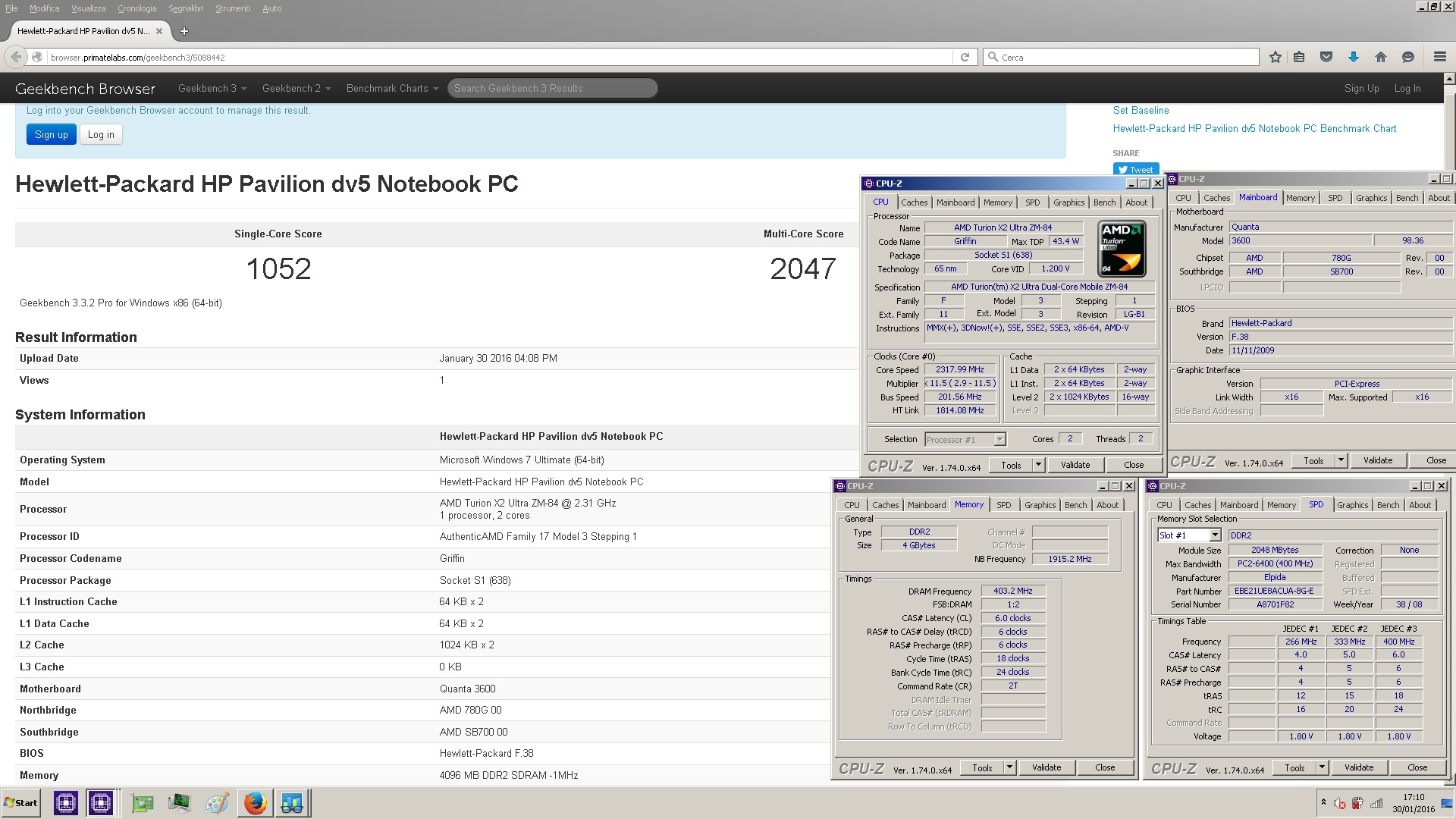Image resolution: width=1456 pixels, height=819 pixels.
Task: Open the power plug tray icon
Action: tap(1357, 803)
